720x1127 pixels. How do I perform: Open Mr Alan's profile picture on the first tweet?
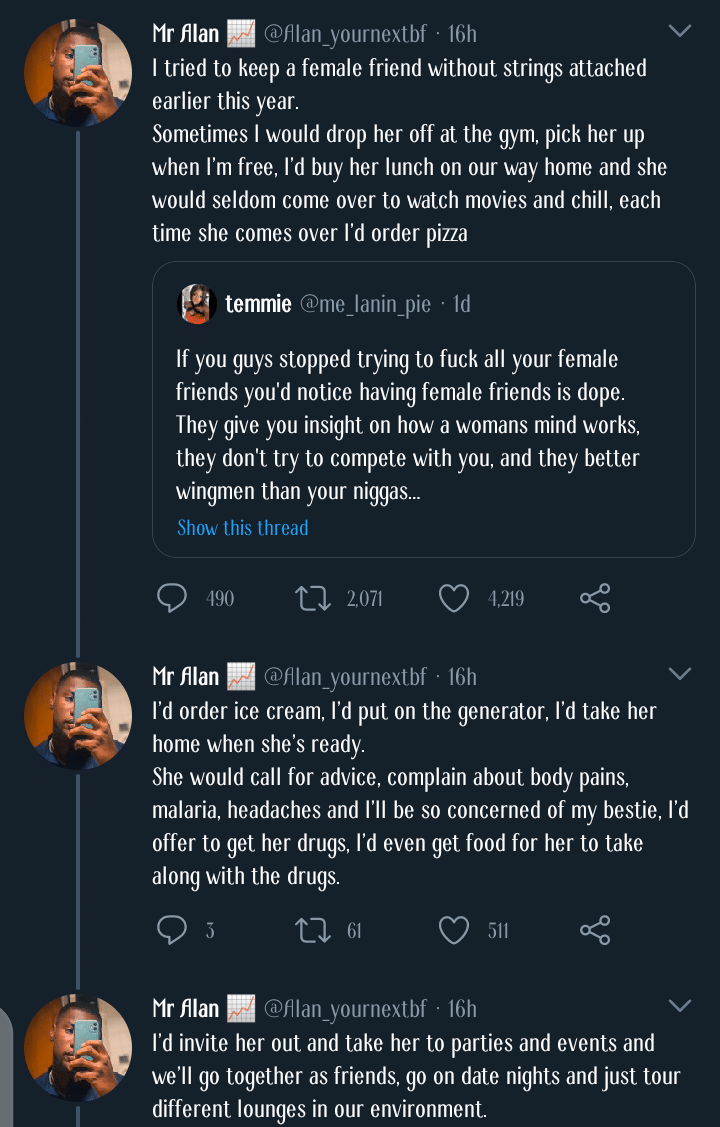point(78,72)
